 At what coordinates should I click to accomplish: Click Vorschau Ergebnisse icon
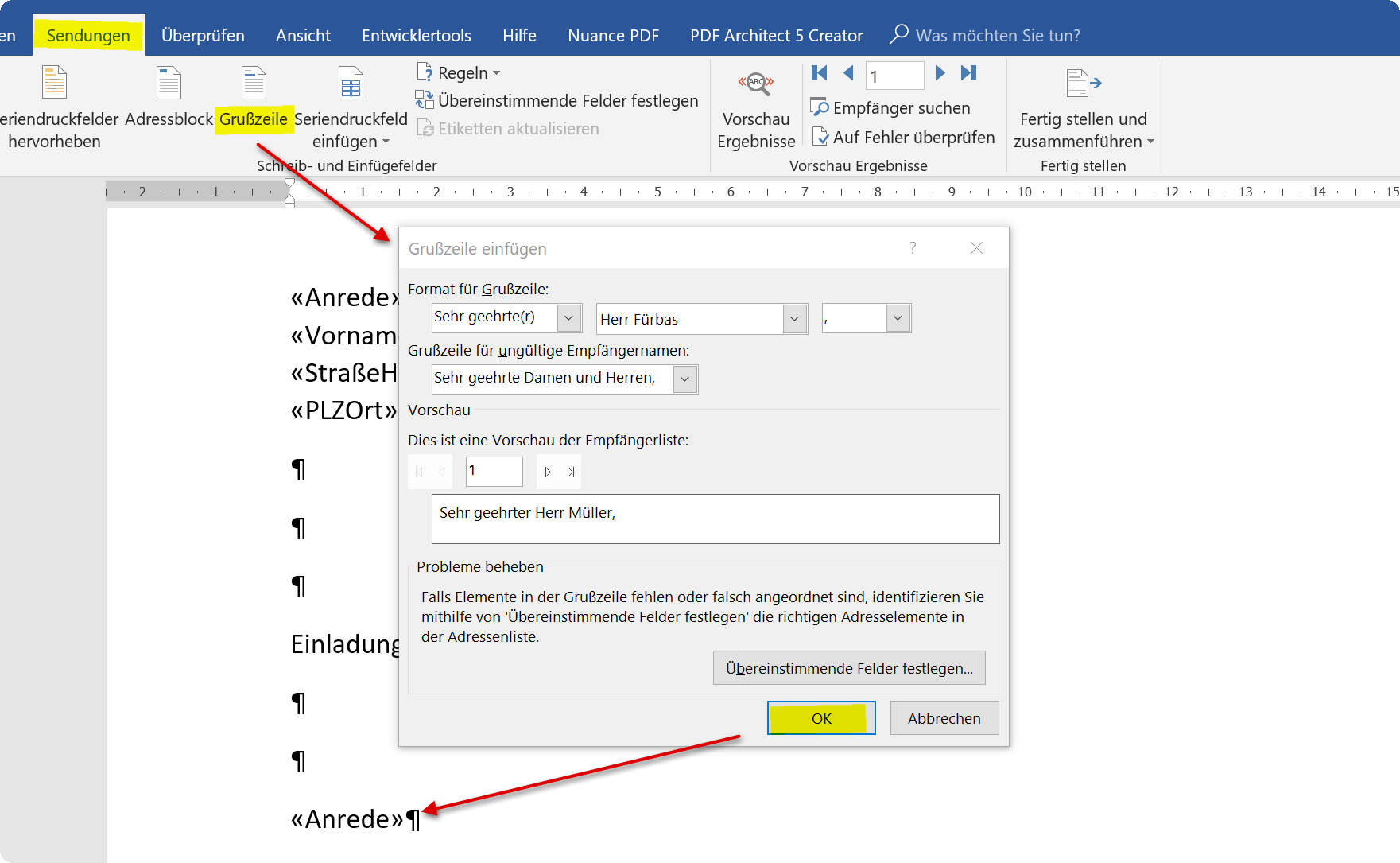click(x=756, y=84)
